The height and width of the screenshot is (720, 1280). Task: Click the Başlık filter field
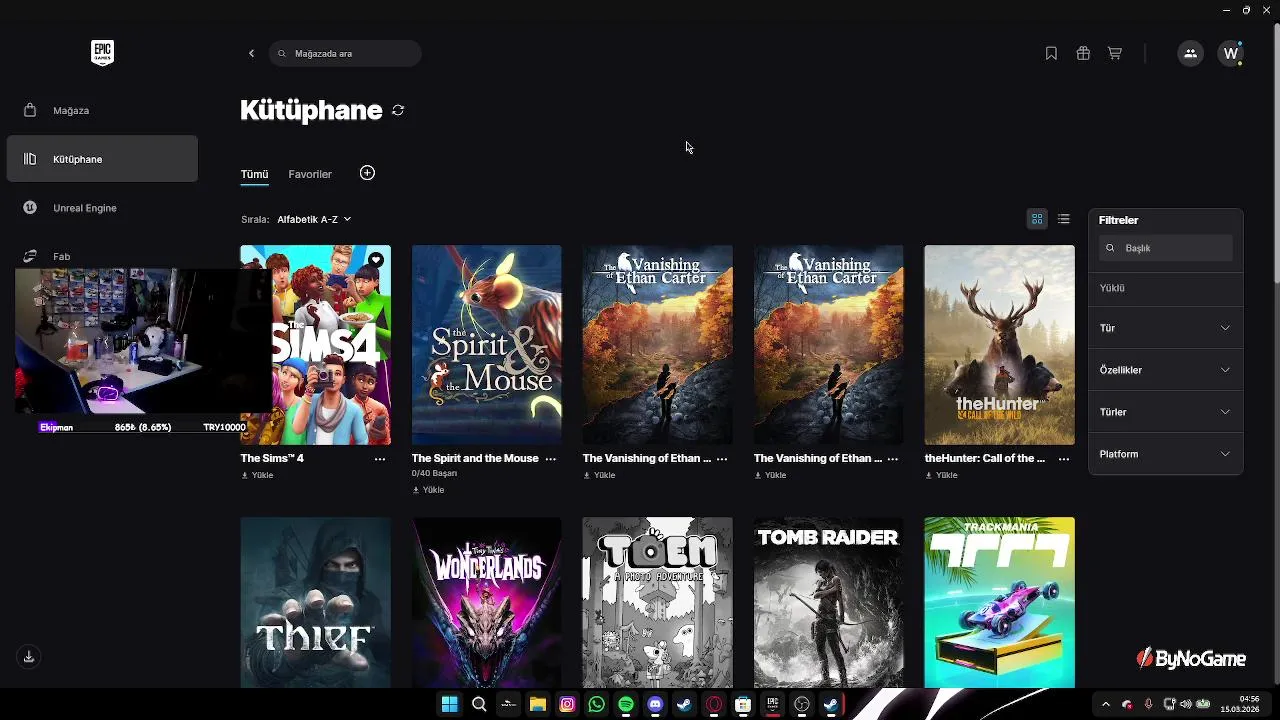click(1165, 248)
